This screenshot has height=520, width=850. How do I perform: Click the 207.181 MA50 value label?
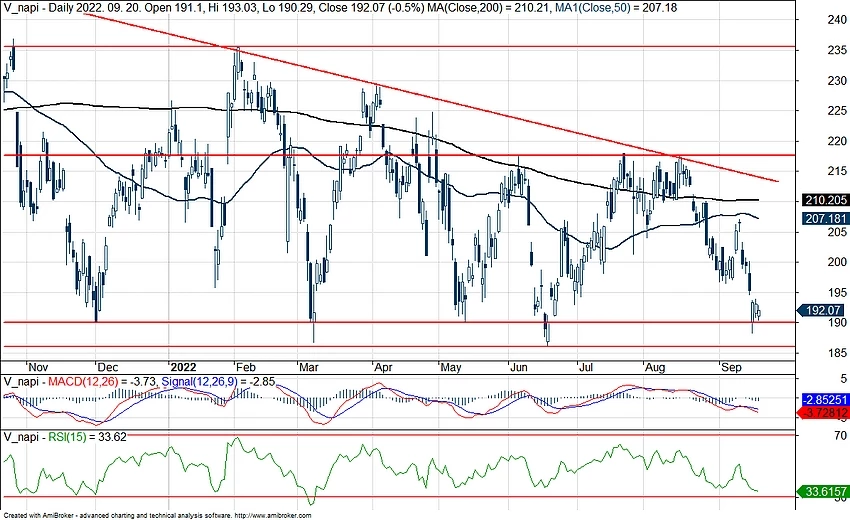(825, 219)
